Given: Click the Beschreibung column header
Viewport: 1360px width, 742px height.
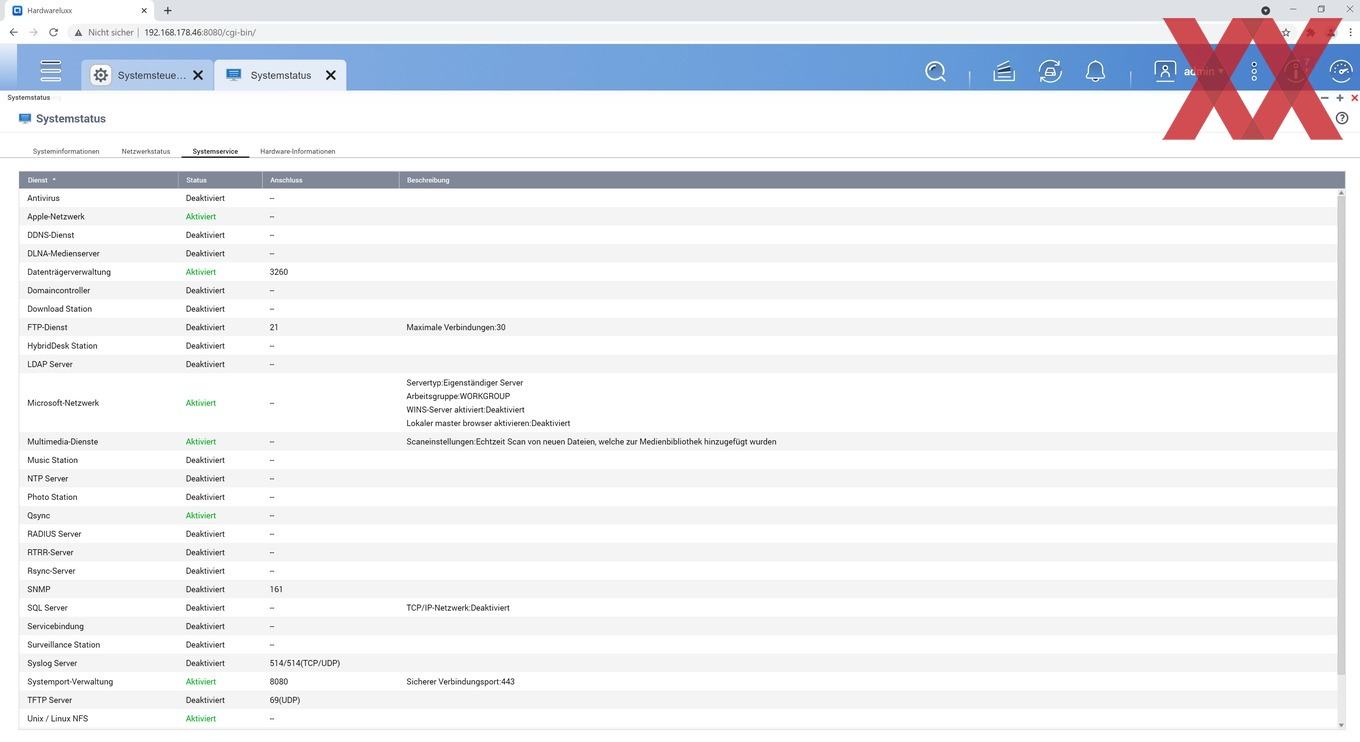Looking at the screenshot, I should (870, 180).
